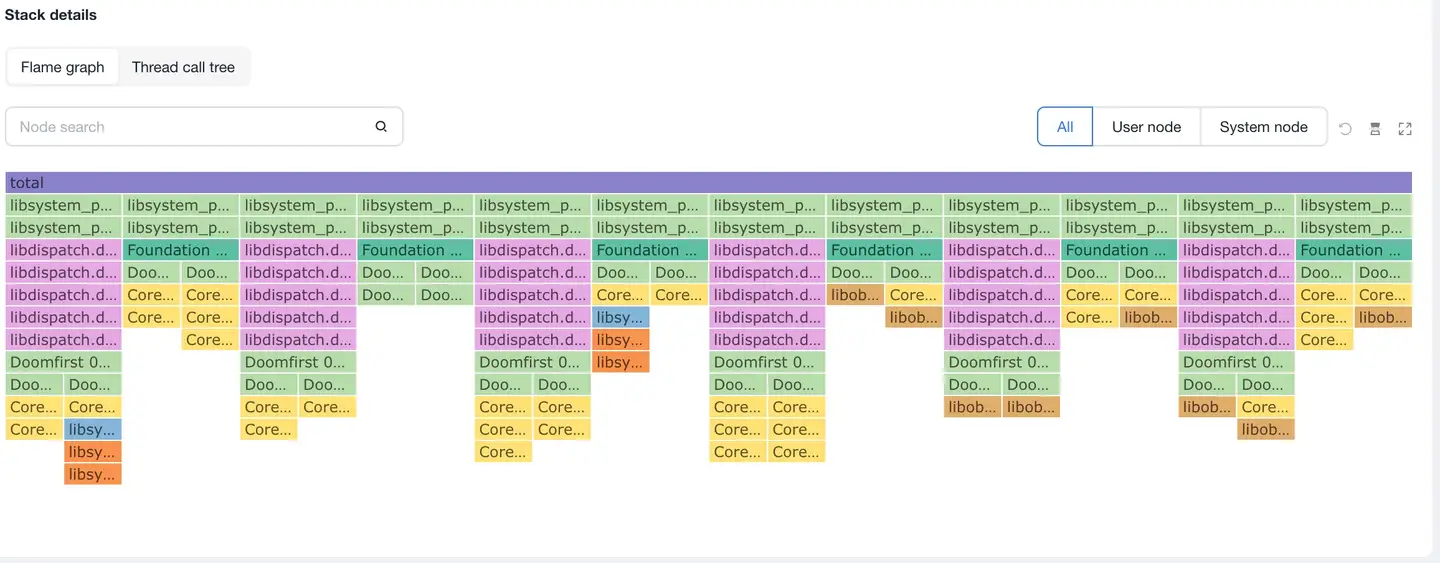Click the magnifier icon in Node search

coord(381,127)
